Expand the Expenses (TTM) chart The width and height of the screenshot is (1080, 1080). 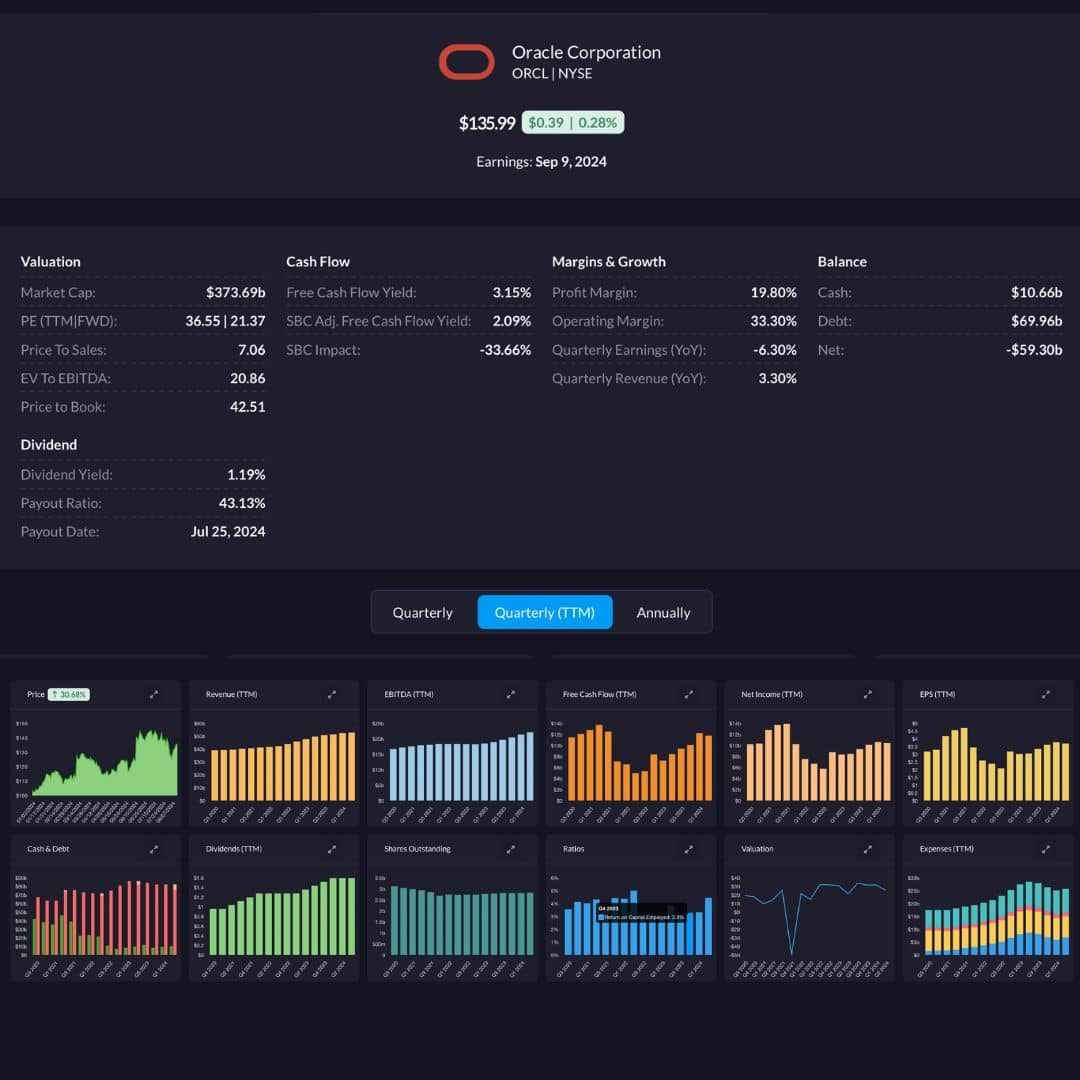[x=1046, y=849]
